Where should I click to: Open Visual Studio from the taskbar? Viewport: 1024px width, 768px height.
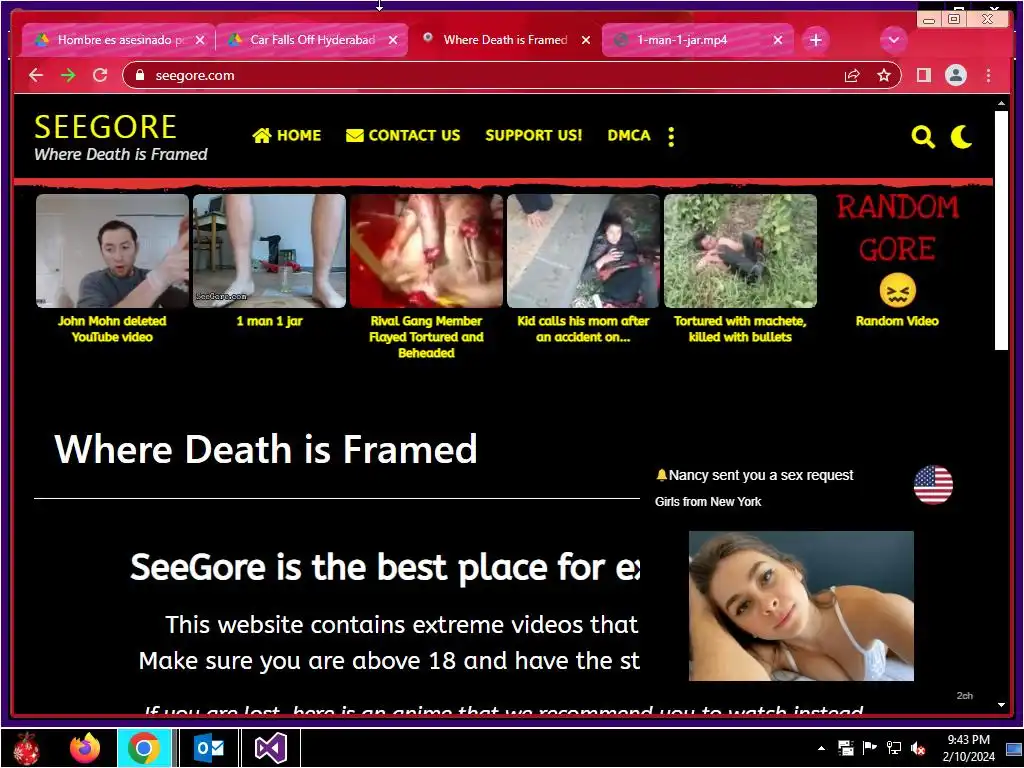270,748
